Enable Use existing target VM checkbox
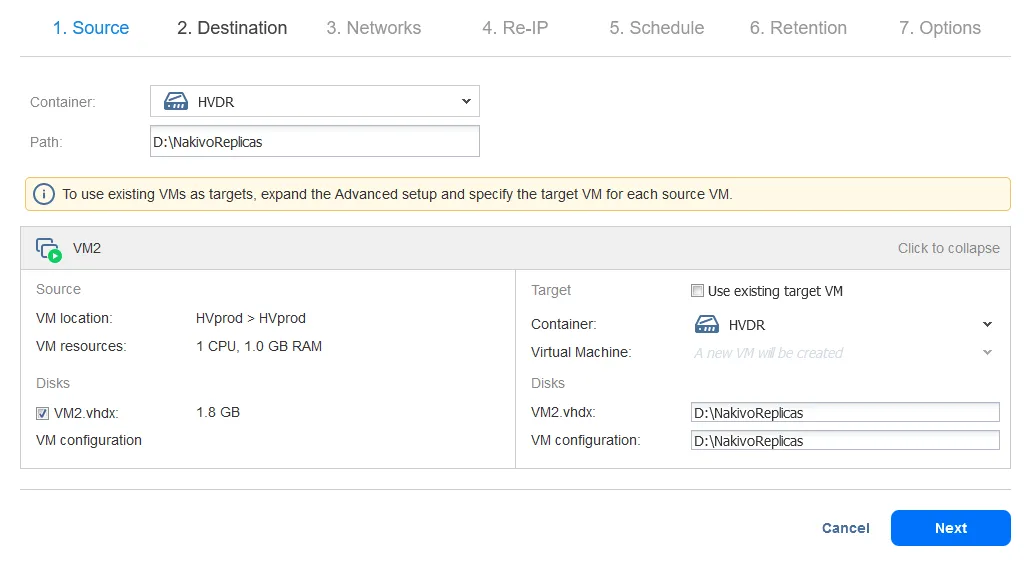The width and height of the screenshot is (1031, 566). (x=697, y=291)
